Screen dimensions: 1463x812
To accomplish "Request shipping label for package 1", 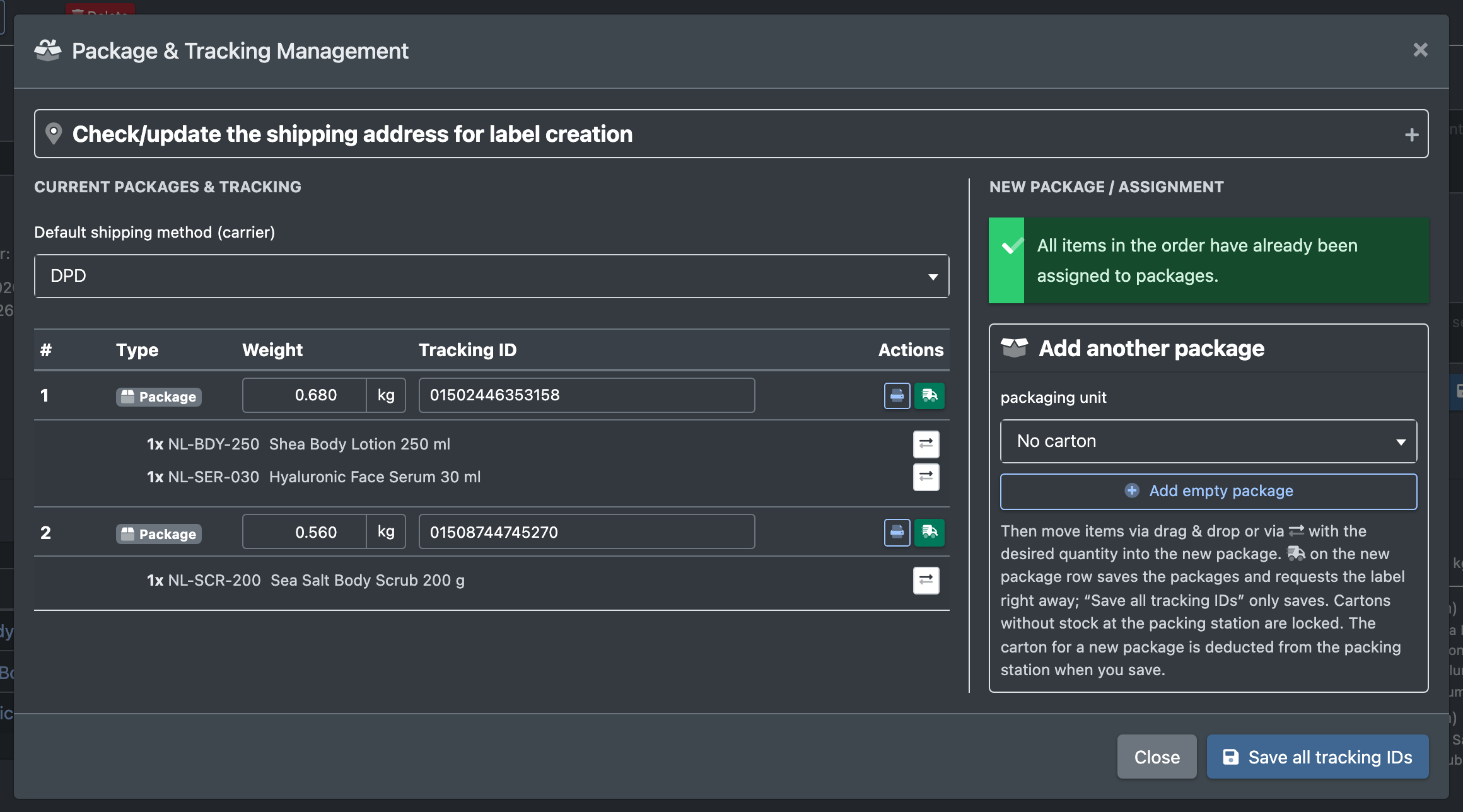I will [930, 396].
